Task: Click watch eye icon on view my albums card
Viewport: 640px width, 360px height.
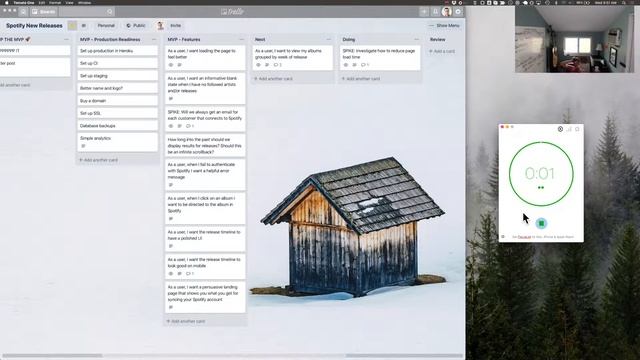Action: click(258, 65)
